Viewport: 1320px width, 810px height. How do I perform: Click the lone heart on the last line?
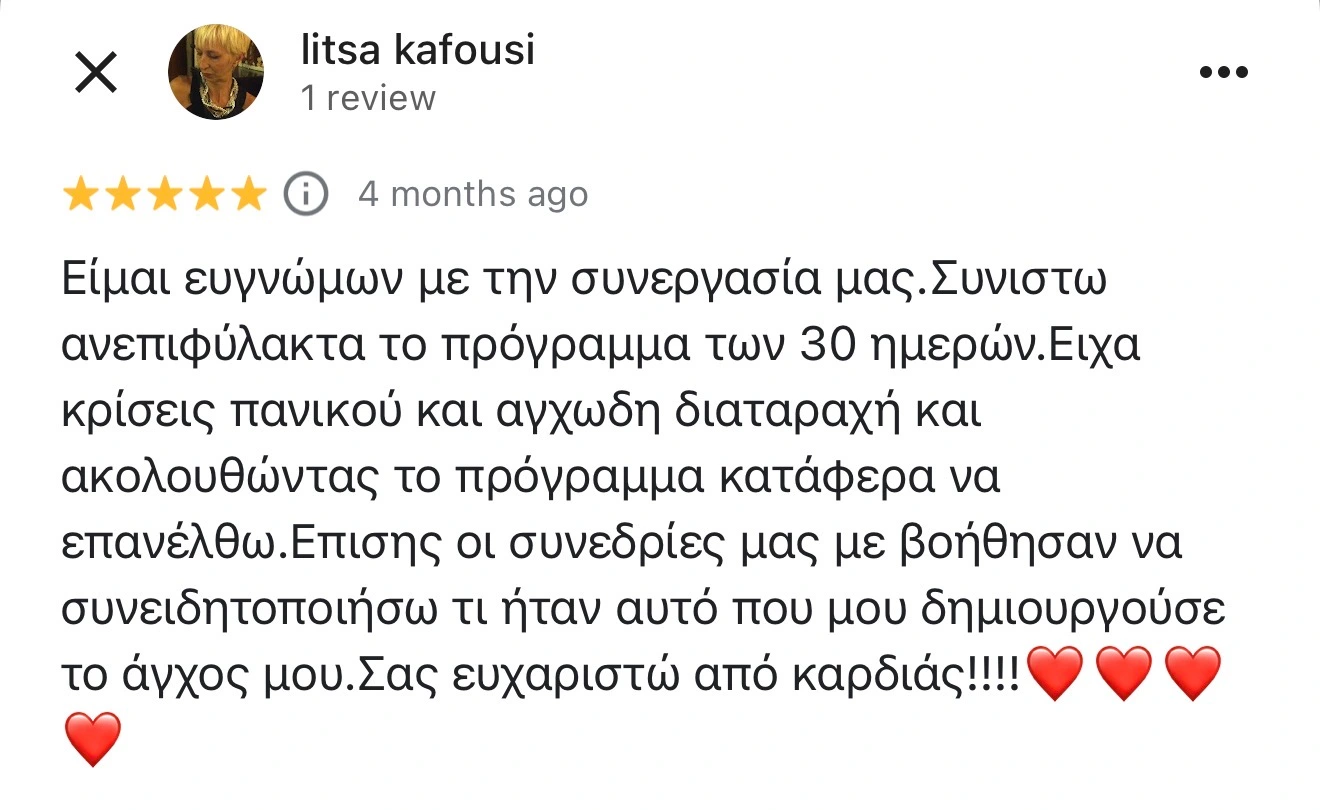pyautogui.click(x=92, y=739)
